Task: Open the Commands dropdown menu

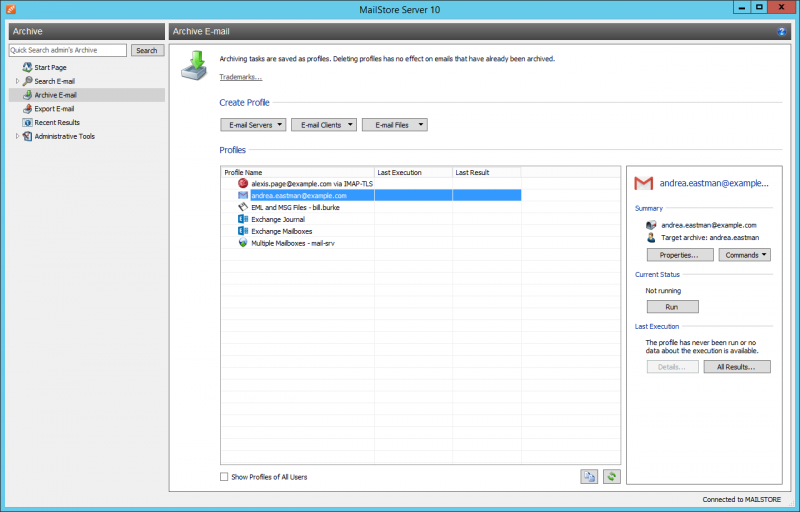Action: (x=744, y=255)
